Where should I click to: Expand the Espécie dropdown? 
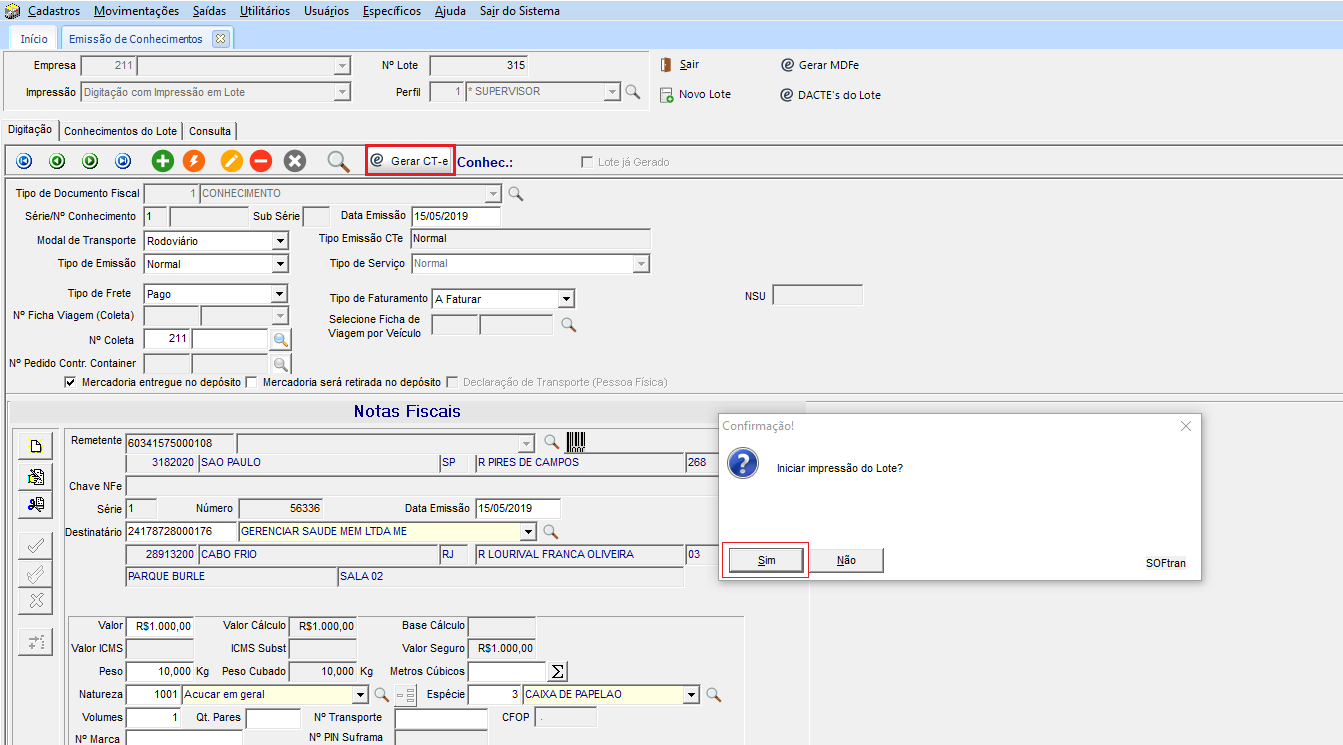(x=690, y=694)
